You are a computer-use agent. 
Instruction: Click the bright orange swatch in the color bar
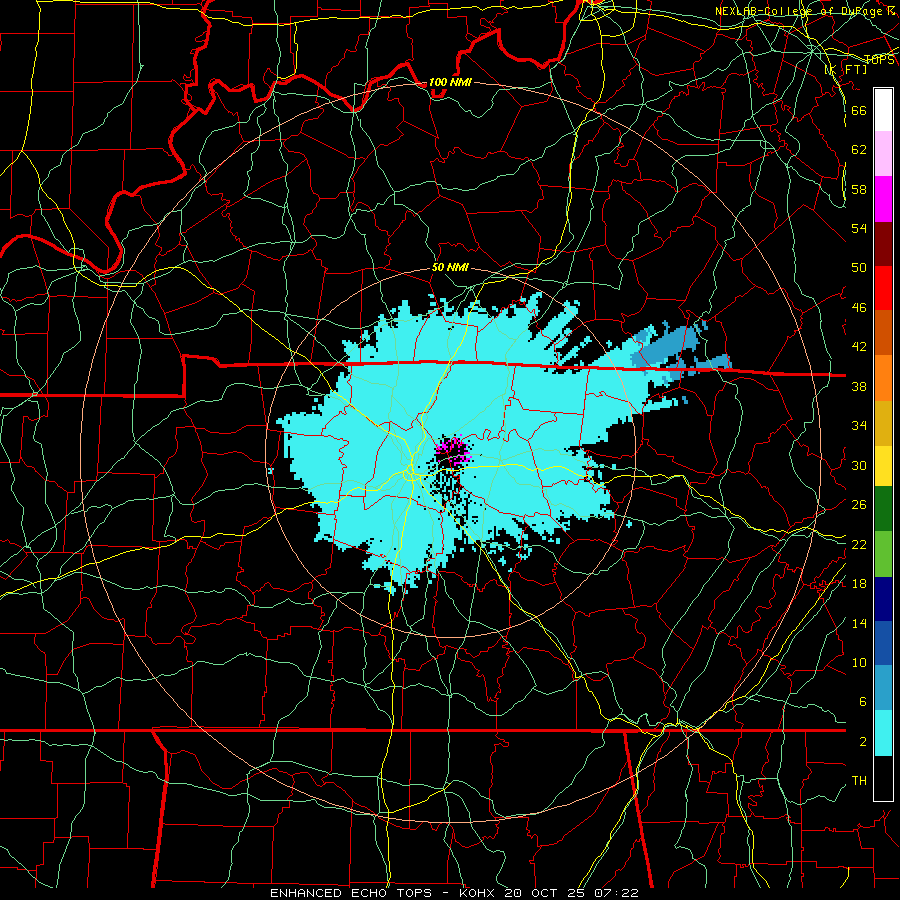click(883, 377)
